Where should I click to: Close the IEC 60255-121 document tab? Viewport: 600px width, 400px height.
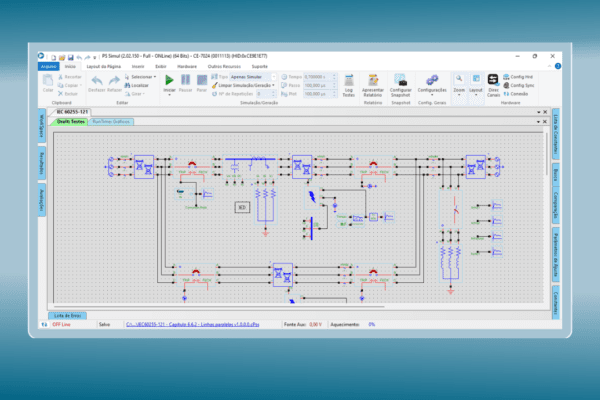(545, 112)
